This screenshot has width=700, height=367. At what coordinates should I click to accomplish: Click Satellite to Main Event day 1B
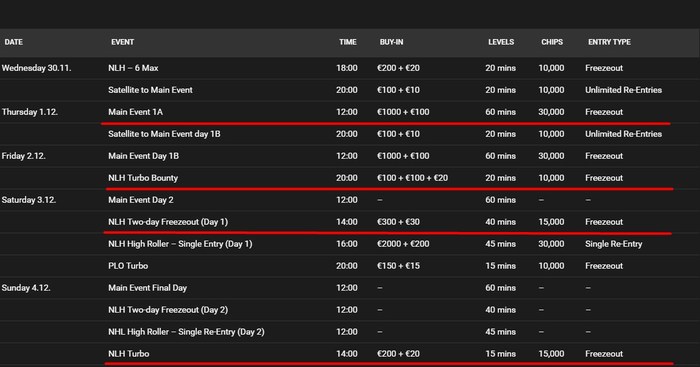164,134
